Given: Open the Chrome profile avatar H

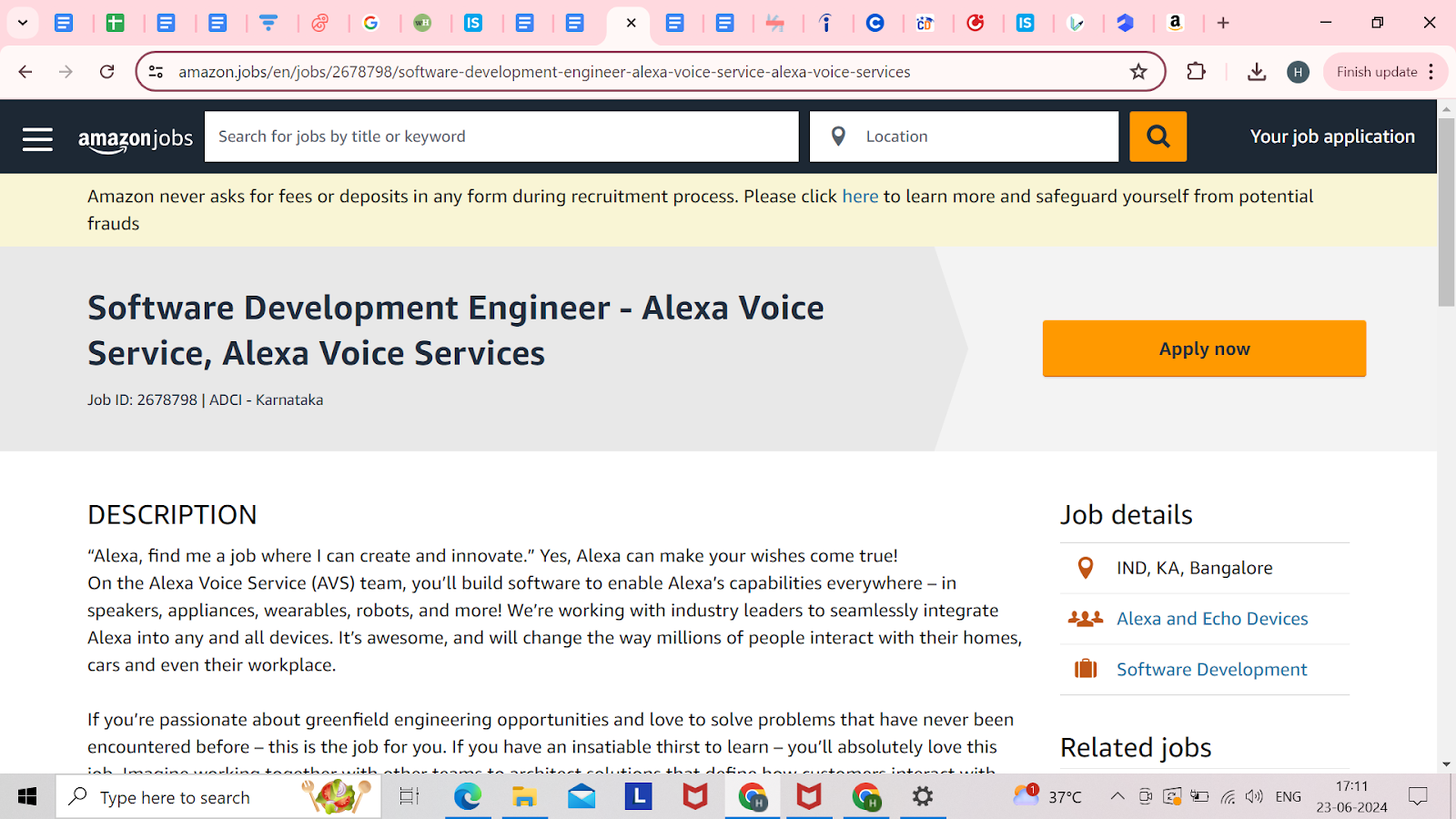Looking at the screenshot, I should coord(1299,72).
